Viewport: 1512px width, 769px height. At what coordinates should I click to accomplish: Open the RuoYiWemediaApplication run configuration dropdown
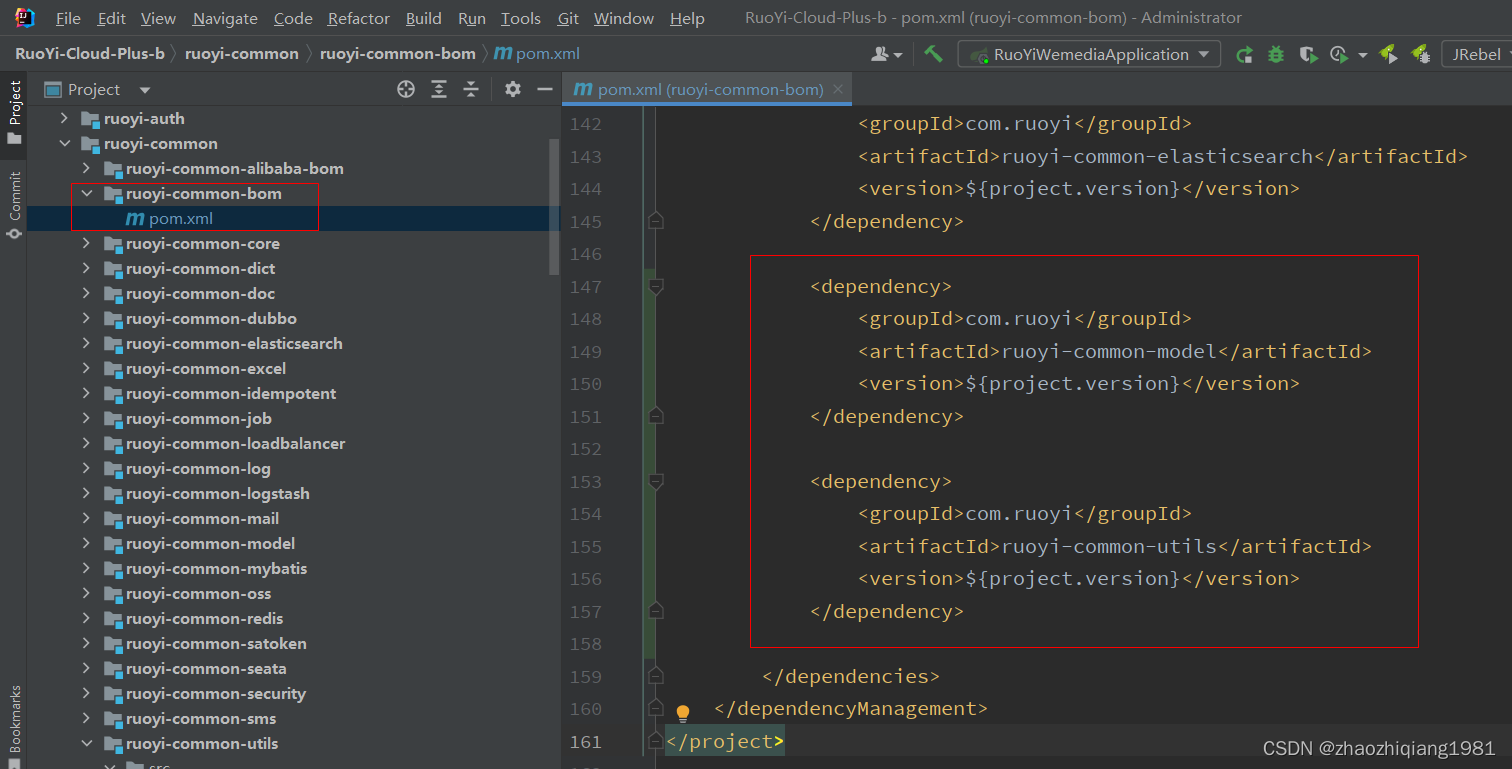(1205, 54)
